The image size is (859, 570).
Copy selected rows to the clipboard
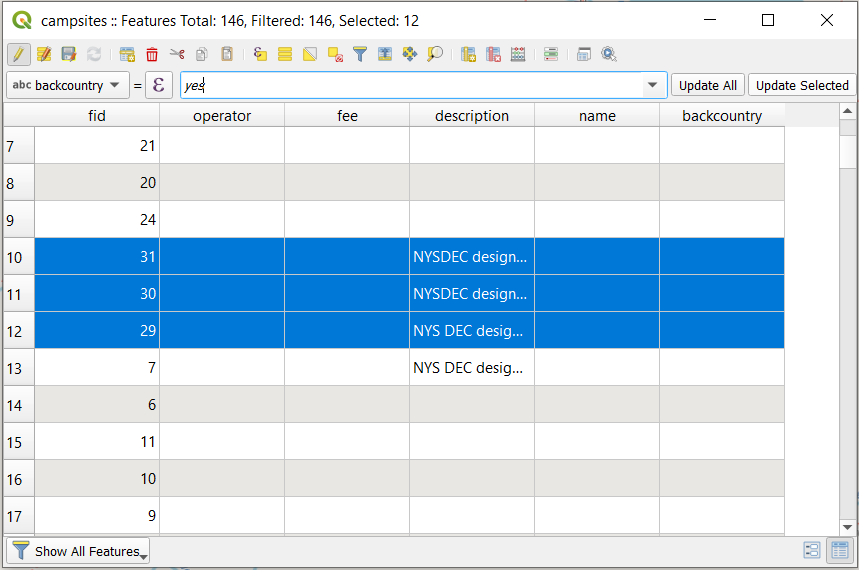tap(202, 54)
